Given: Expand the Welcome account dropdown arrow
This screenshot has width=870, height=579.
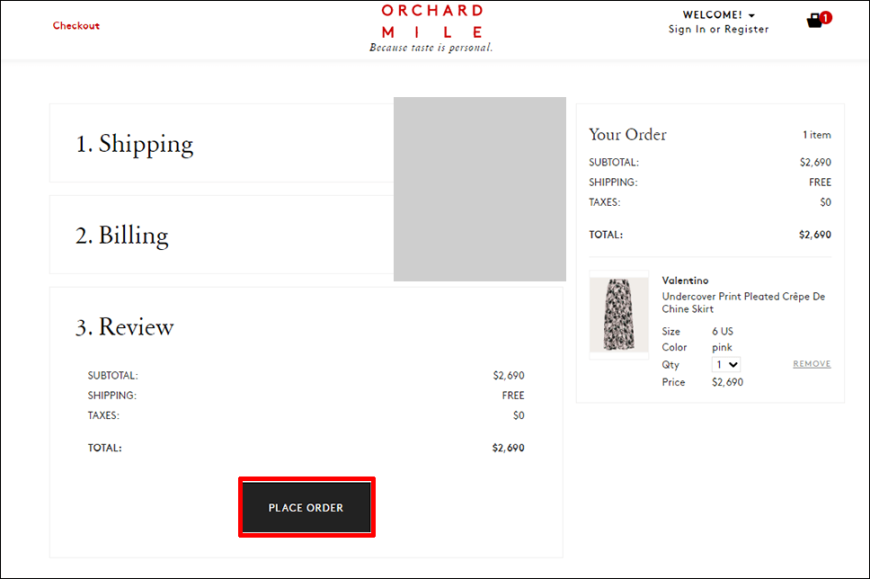Looking at the screenshot, I should coord(751,16).
